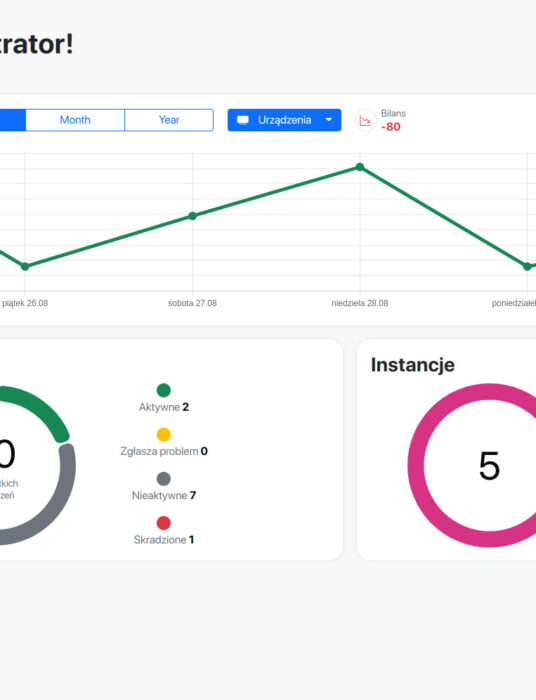The width and height of the screenshot is (536, 700).
Task: Click the chart point for piątek 26.08
Action: click(x=25, y=267)
